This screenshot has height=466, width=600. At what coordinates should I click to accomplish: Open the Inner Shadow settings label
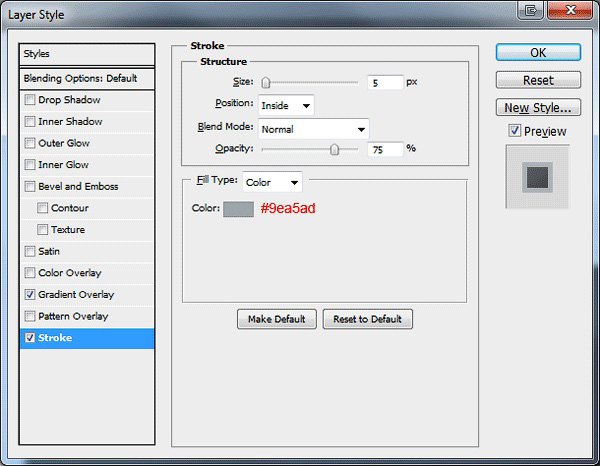click(x=70, y=122)
